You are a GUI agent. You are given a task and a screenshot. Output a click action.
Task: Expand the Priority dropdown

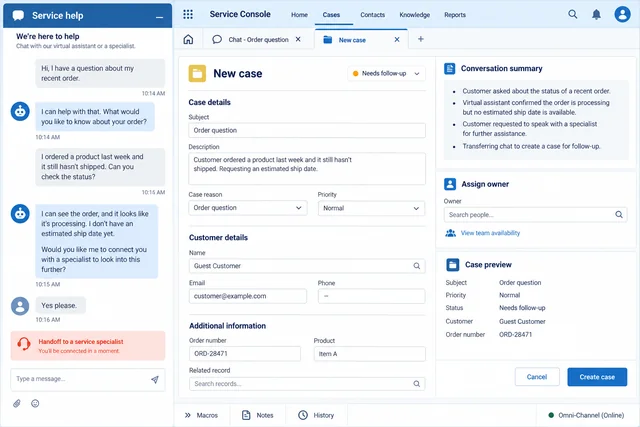point(371,208)
